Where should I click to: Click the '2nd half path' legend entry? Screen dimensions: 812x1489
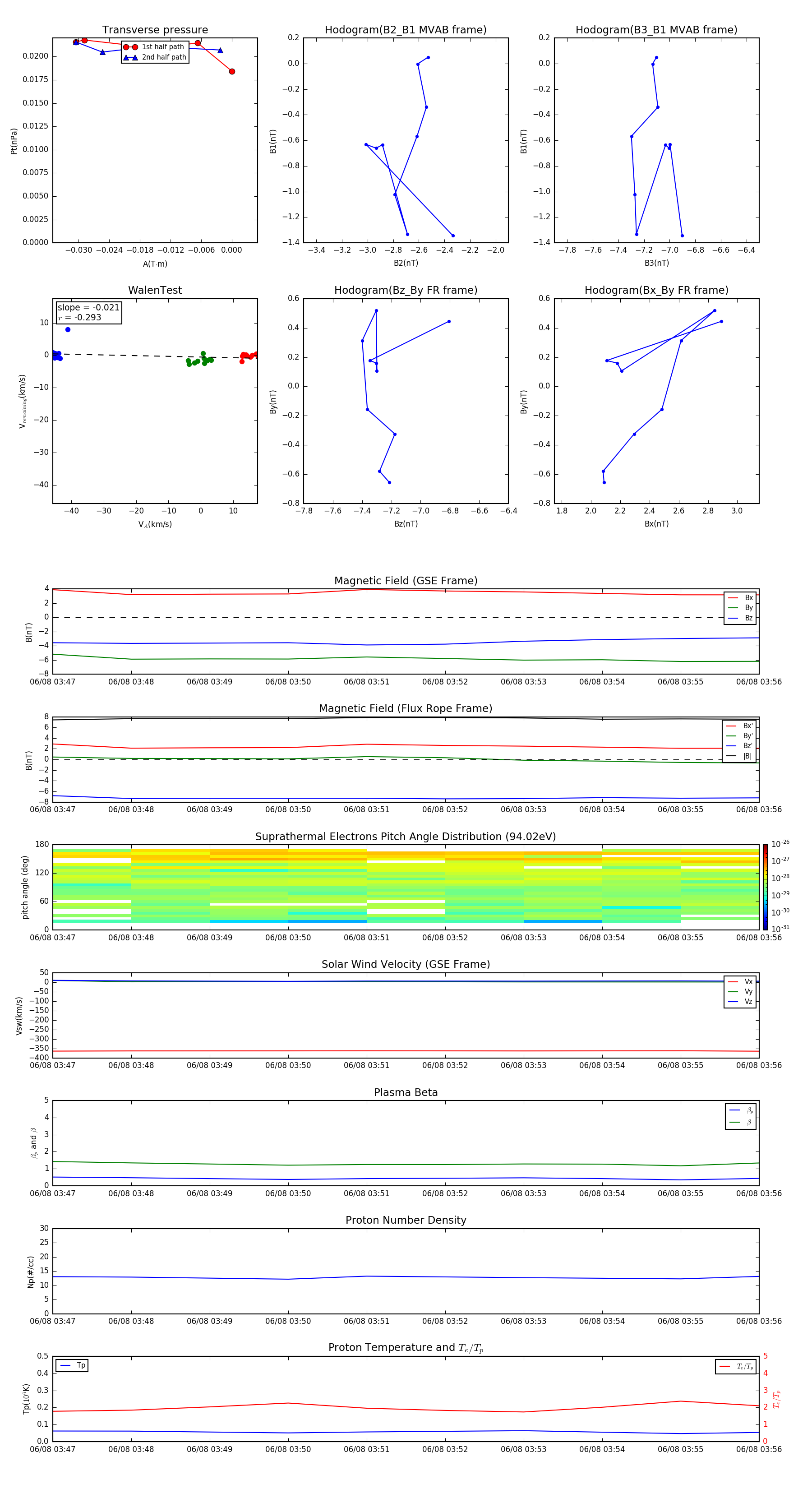click(154, 57)
